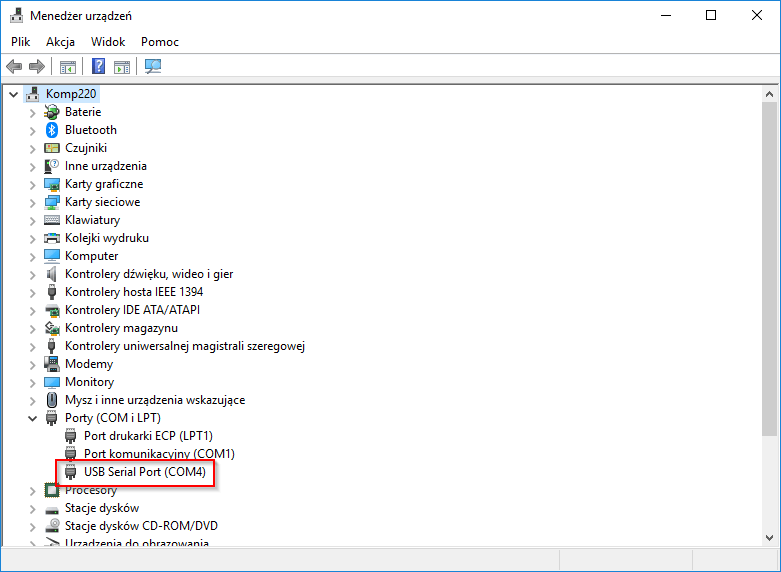Click the Forward arrow toolbar icon

(x=37, y=67)
